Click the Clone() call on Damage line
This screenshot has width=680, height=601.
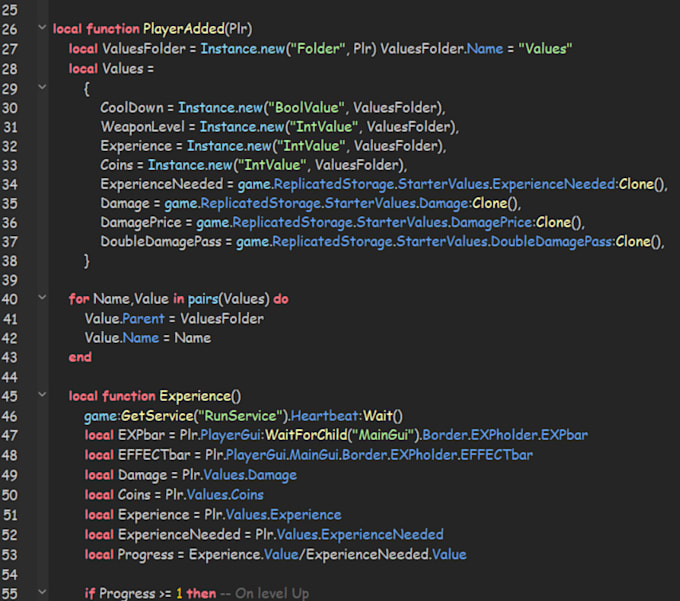(496, 203)
